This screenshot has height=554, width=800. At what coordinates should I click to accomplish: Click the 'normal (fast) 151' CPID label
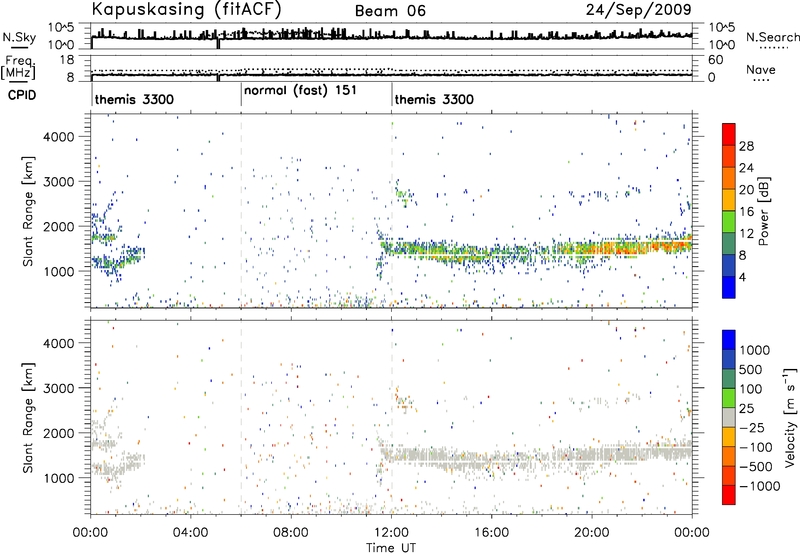tap(300, 91)
